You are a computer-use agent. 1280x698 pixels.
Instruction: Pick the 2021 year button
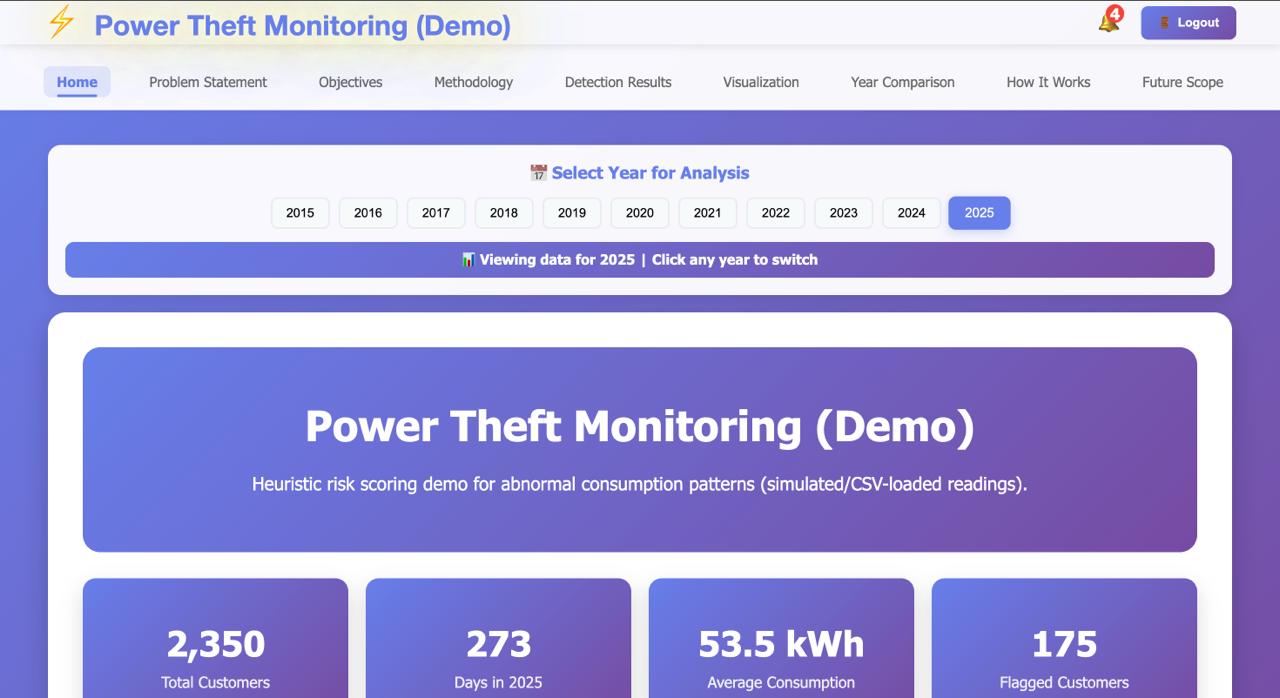point(707,213)
